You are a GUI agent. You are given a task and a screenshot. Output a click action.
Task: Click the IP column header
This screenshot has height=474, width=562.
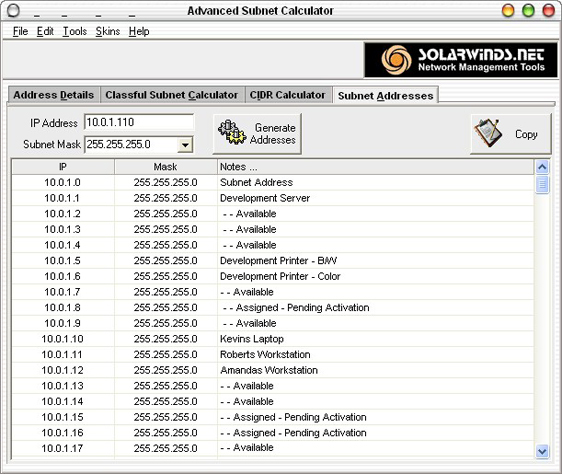(63, 167)
